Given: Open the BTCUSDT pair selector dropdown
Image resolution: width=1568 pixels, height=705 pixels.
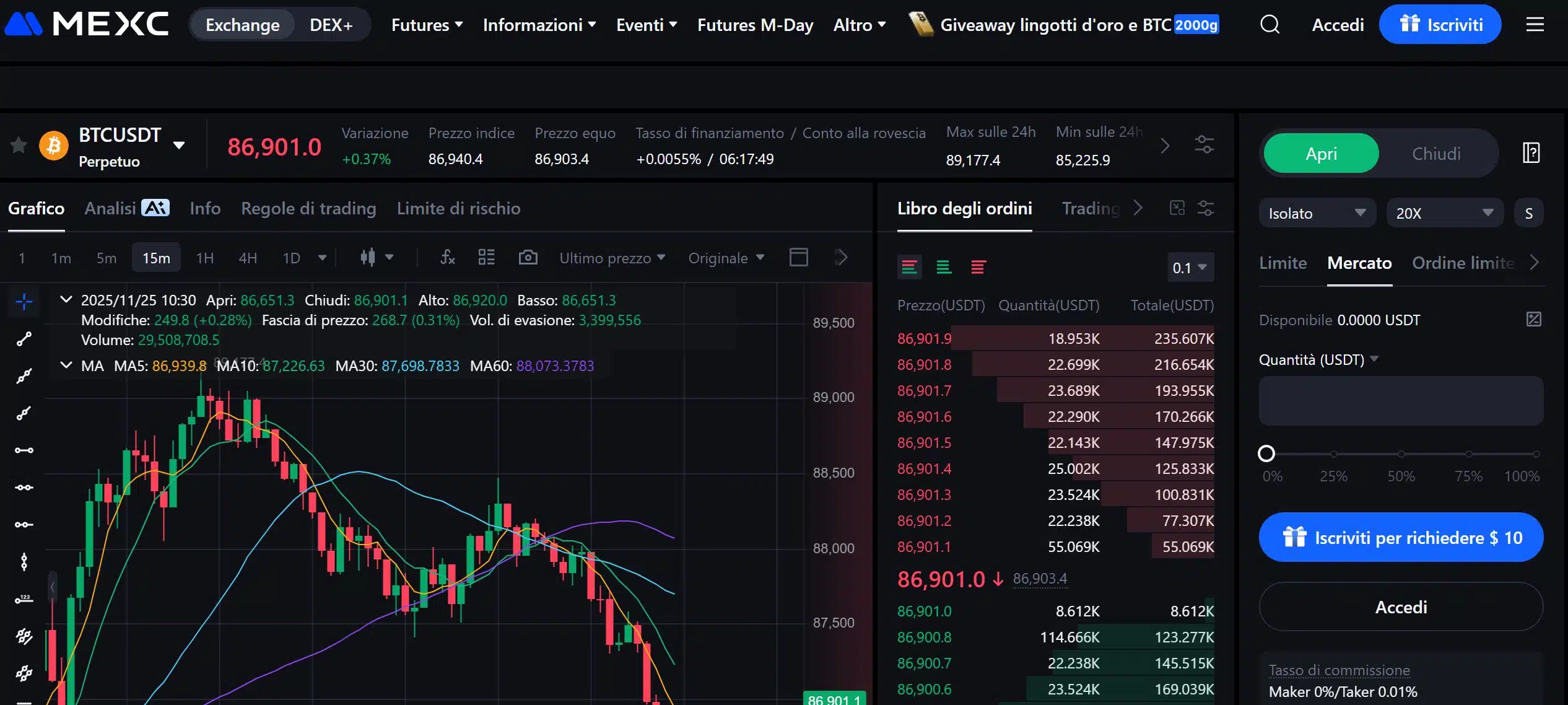Looking at the screenshot, I should click(179, 144).
